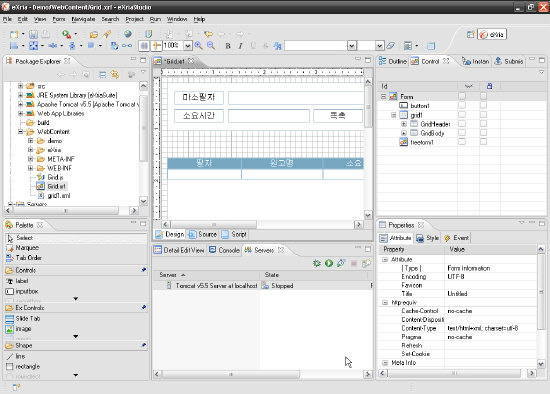The image size is (550, 394).
Task: Click the font name input field
Action: (316, 46)
